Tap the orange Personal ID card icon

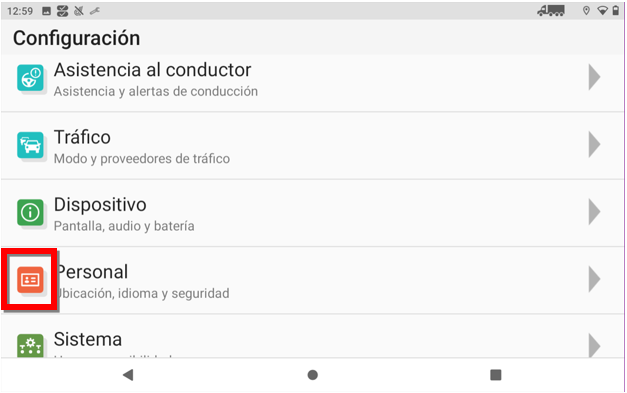point(30,280)
